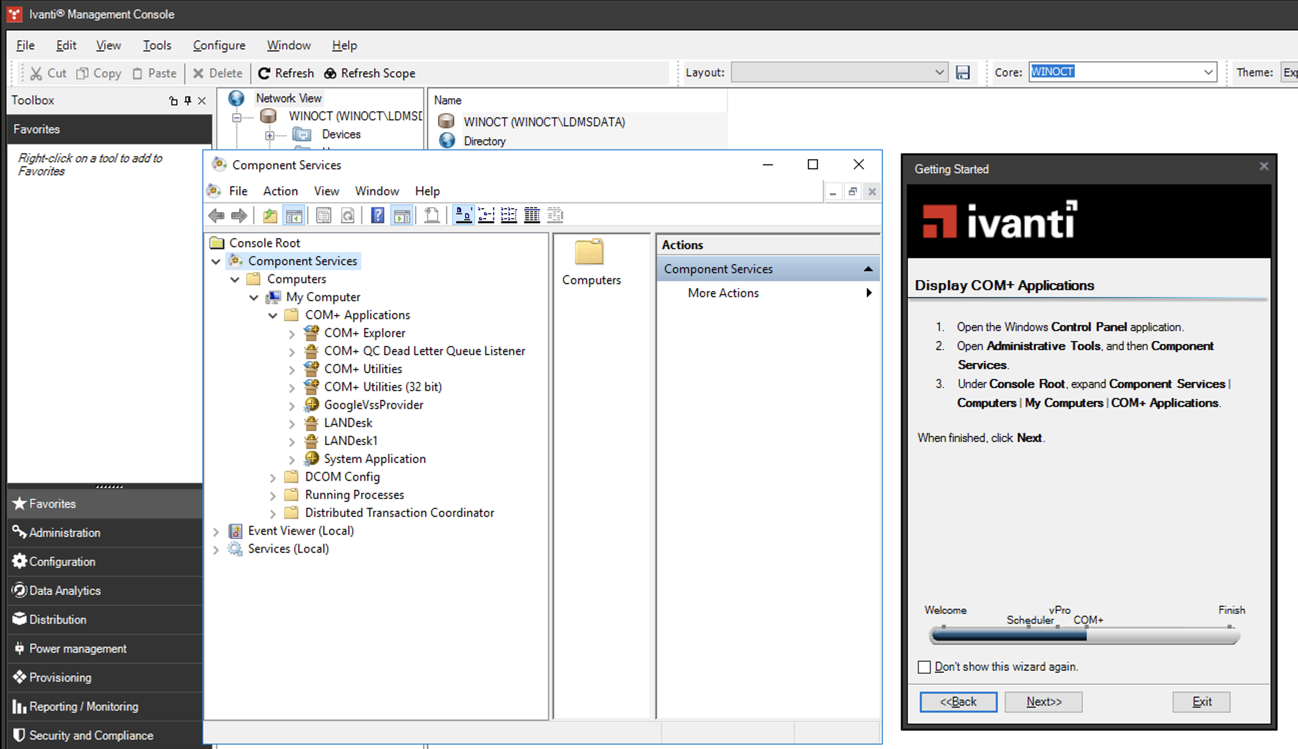The height and width of the screenshot is (749, 1298).
Task: Expand the DCOM Config node
Action: tap(273, 478)
